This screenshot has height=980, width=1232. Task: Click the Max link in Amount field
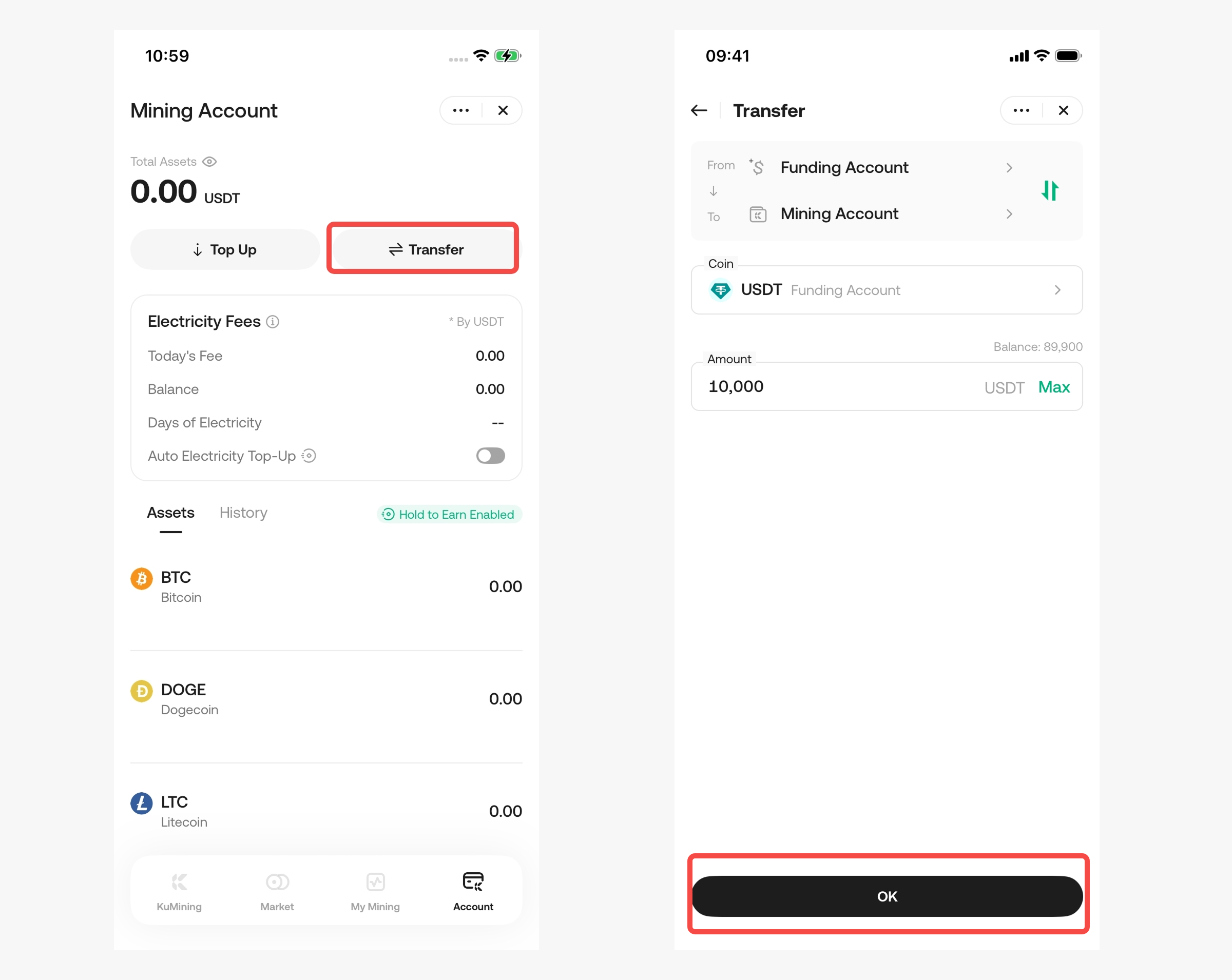(x=1054, y=387)
